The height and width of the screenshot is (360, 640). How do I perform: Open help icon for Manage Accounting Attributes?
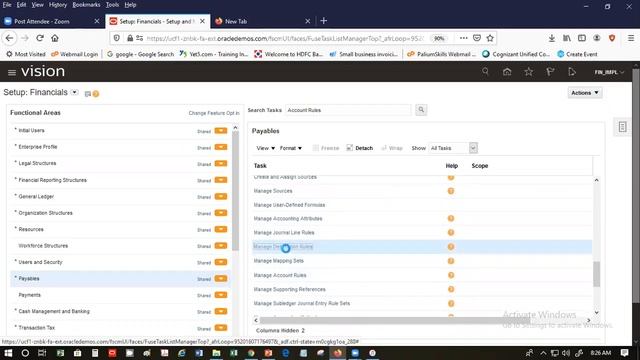[x=451, y=218]
